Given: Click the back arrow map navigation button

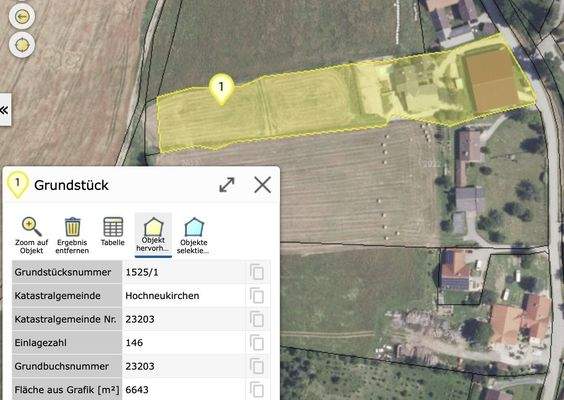Looking at the screenshot, I should 22,17.
